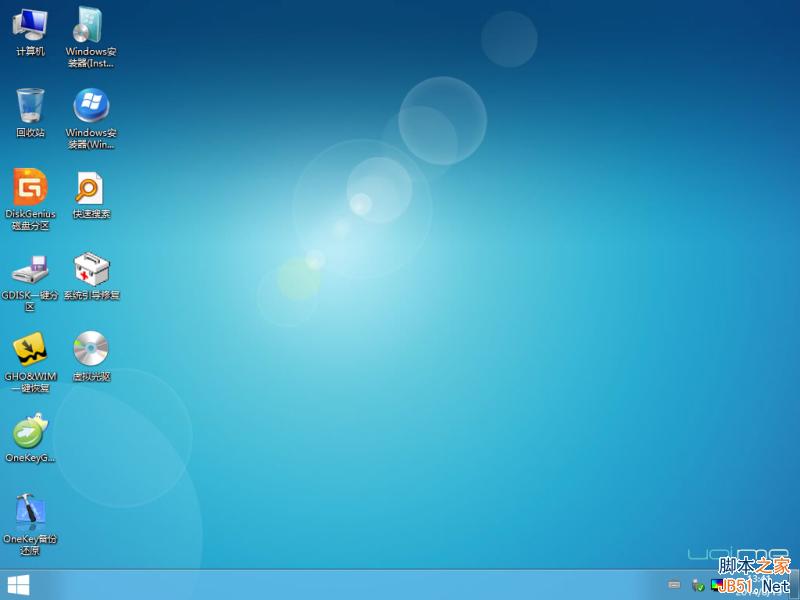Open DiskGenius 磁盘分区 icon
This screenshot has height=600, width=800.
click(x=30, y=199)
